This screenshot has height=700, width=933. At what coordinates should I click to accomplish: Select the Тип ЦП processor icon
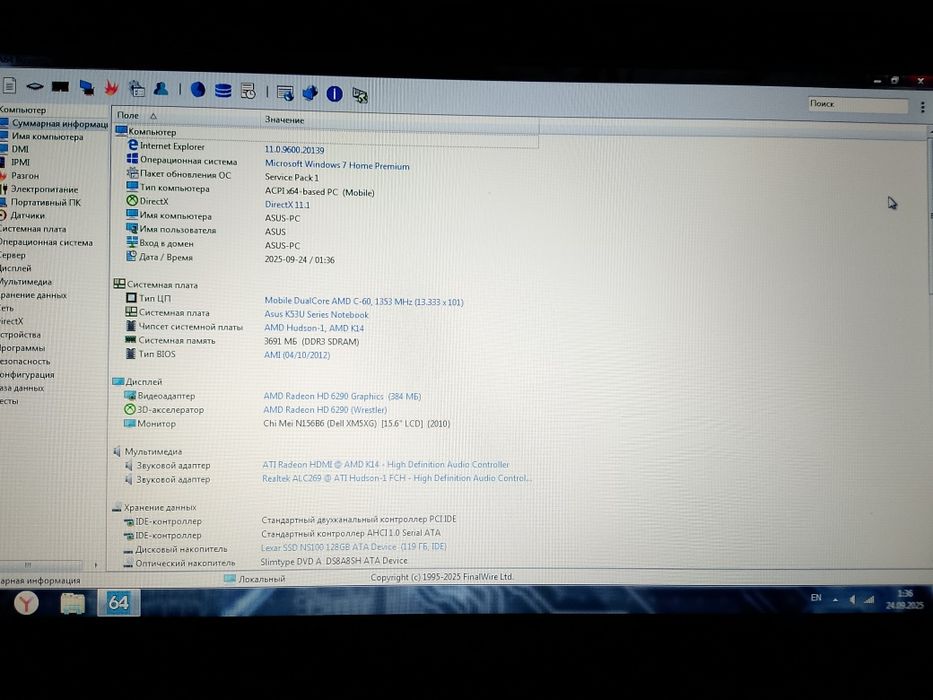tap(132, 298)
